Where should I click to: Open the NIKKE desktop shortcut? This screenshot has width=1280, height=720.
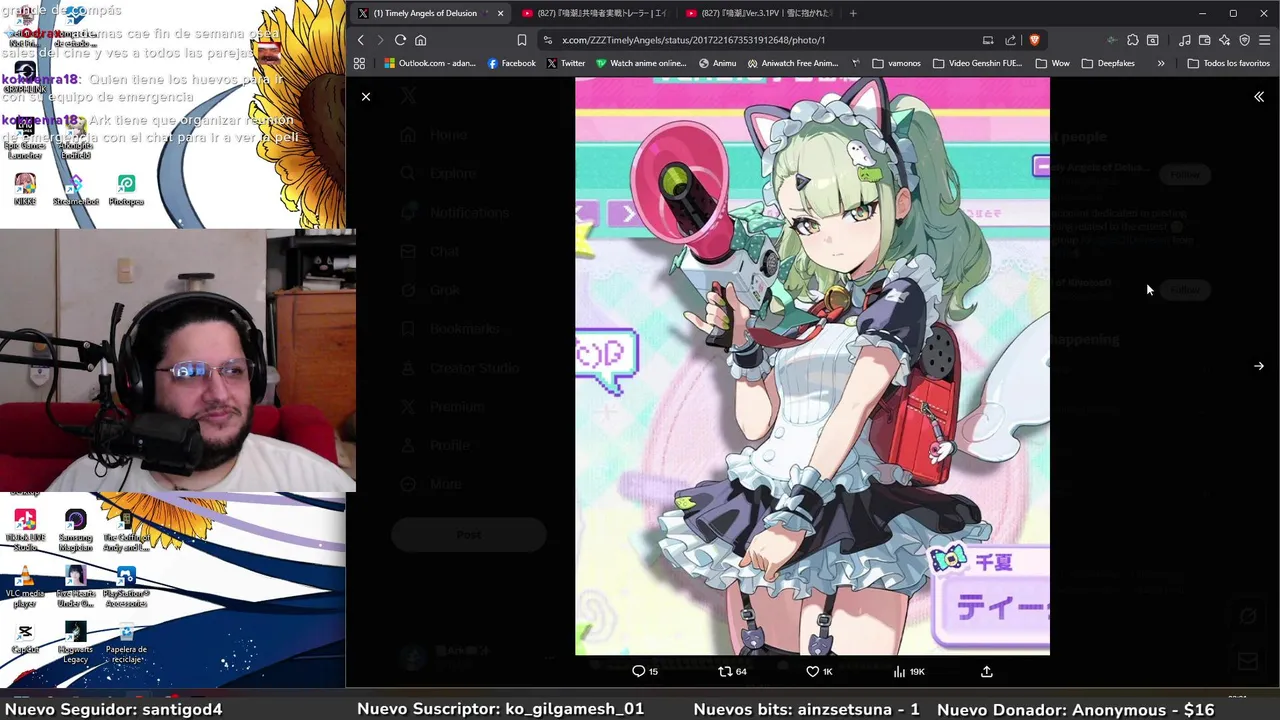[x=25, y=189]
